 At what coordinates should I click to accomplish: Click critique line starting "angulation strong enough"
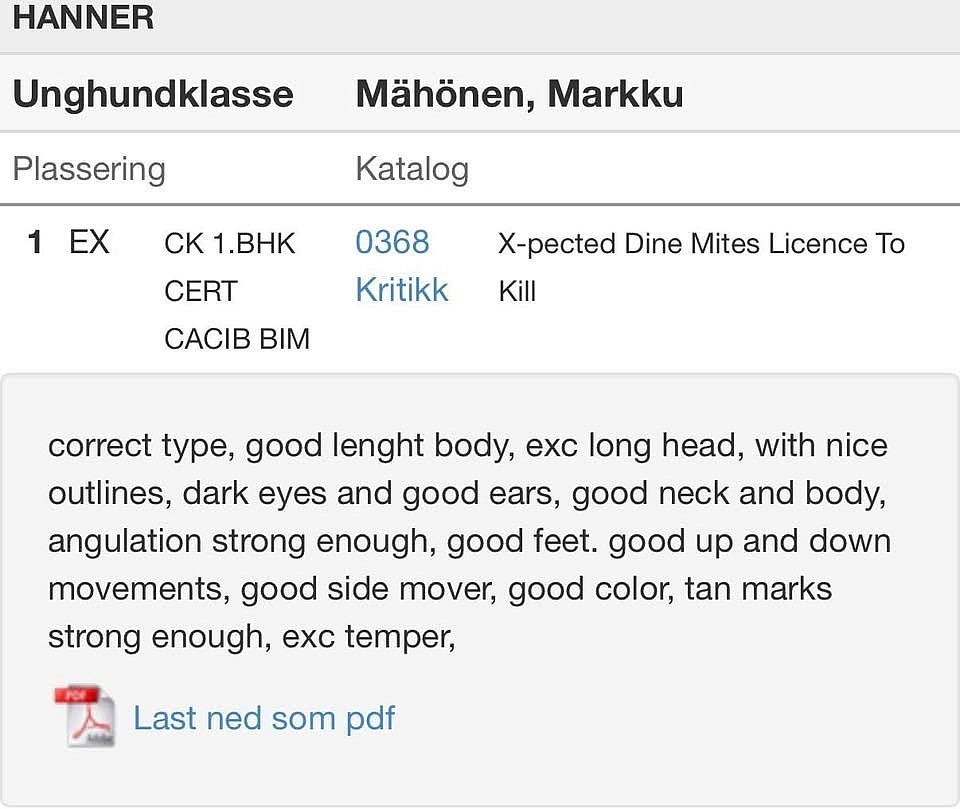pyautogui.click(x=469, y=541)
